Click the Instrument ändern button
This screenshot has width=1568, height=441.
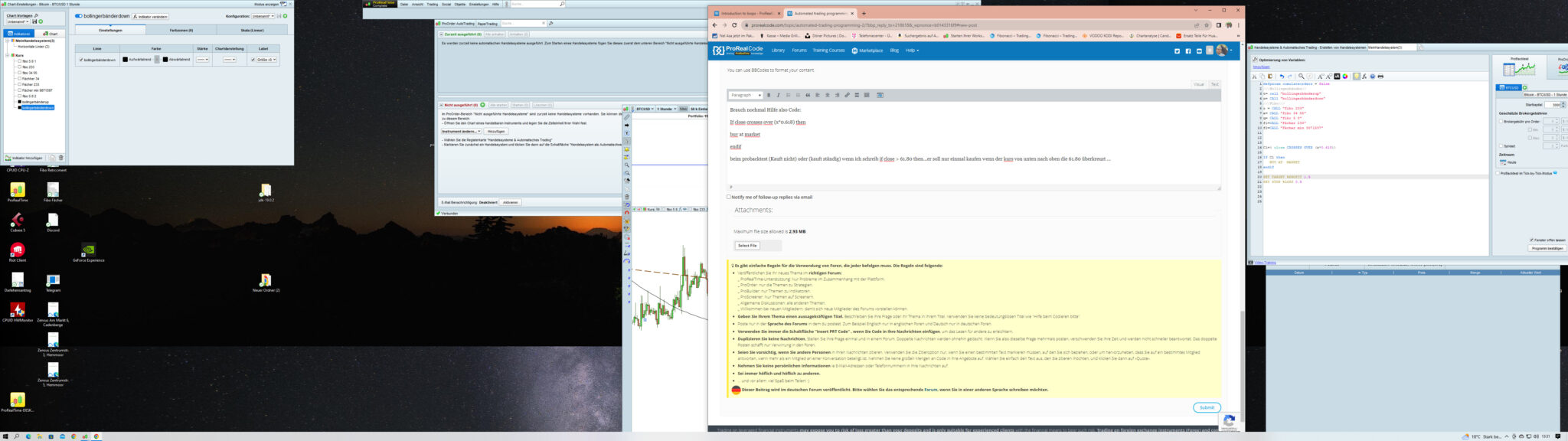pyautogui.click(x=462, y=131)
